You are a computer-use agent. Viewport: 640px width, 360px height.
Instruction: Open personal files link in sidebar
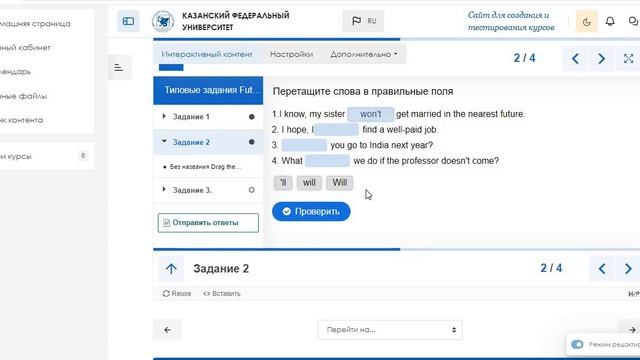[x=23, y=96]
